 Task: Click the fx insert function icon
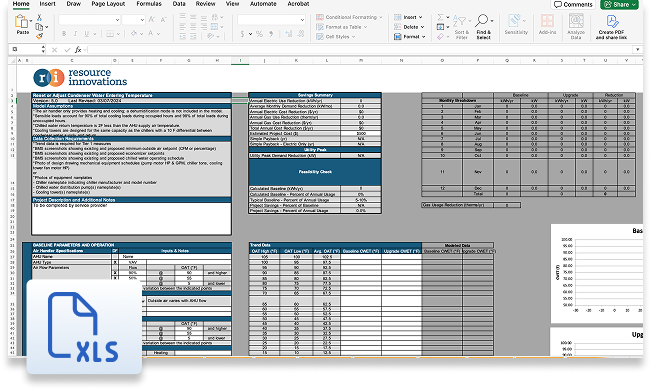(78, 49)
